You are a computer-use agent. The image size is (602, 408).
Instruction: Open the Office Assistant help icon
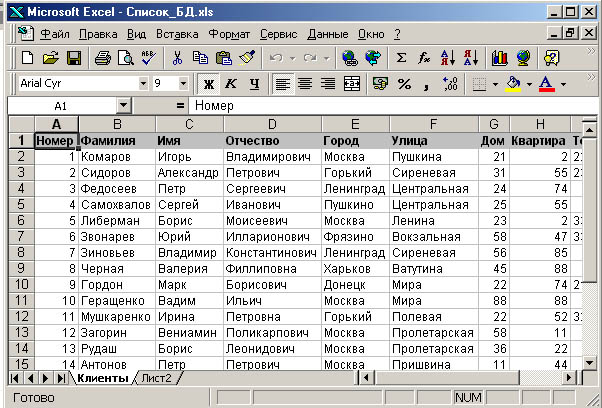coord(552,58)
